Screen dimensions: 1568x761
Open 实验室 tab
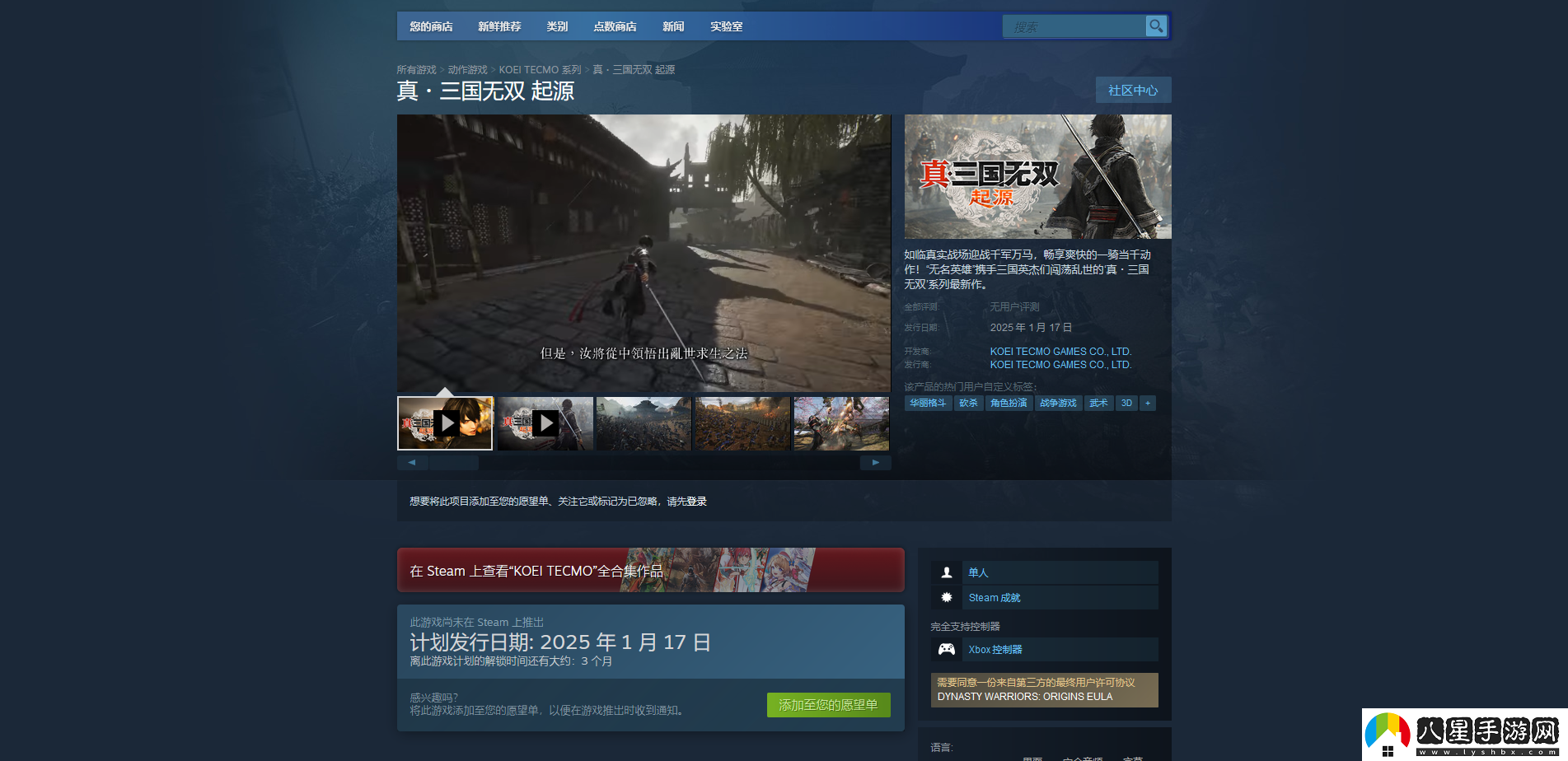[726, 26]
